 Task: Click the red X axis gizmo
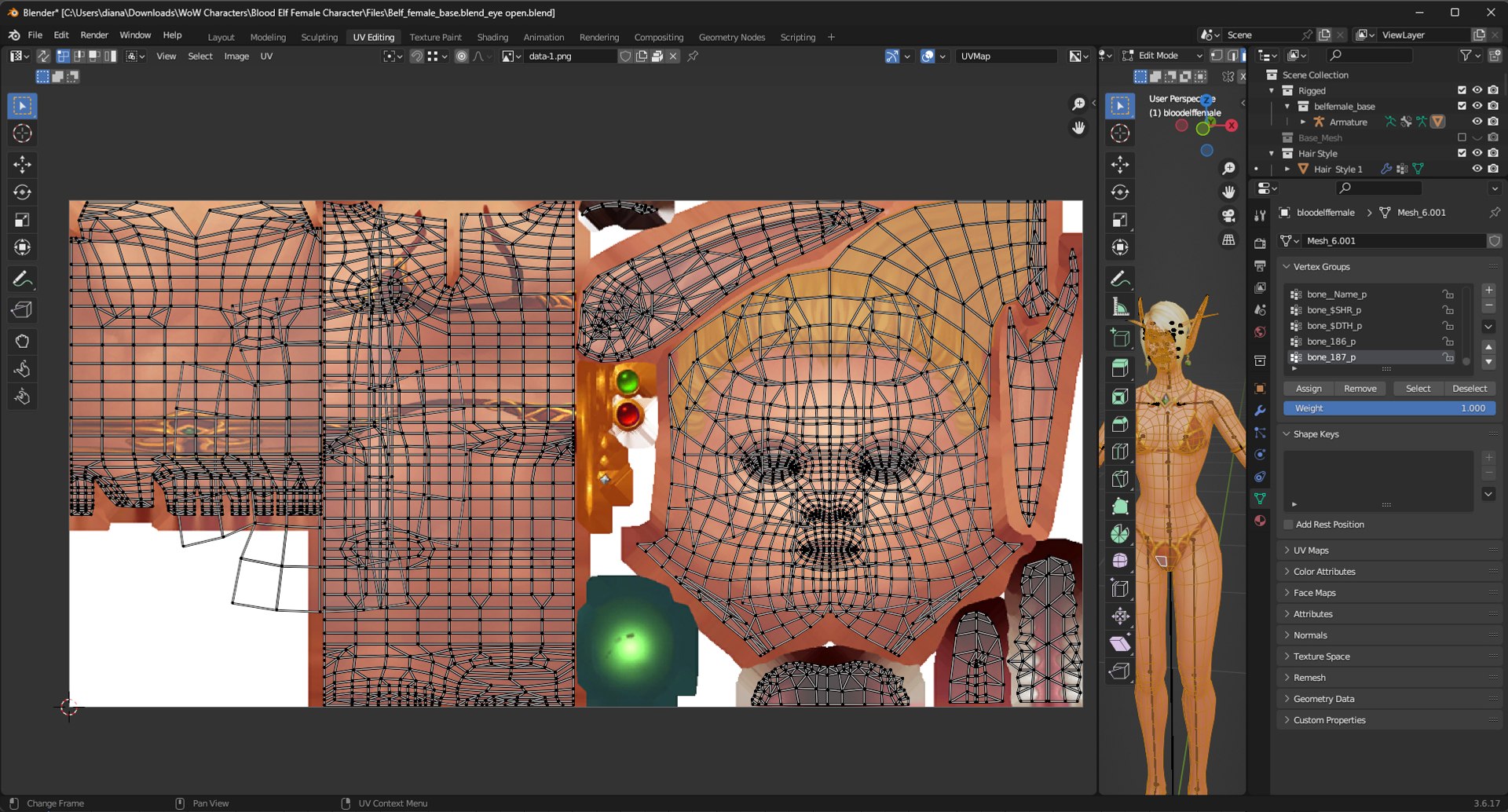(x=1232, y=126)
